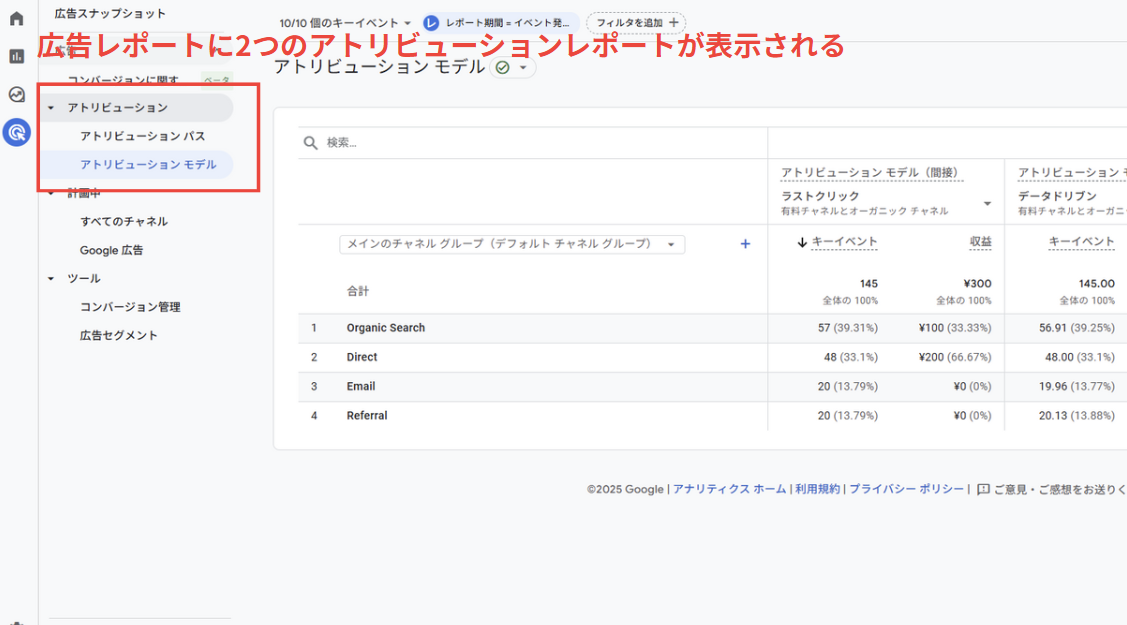Click the green check status icon

503,68
